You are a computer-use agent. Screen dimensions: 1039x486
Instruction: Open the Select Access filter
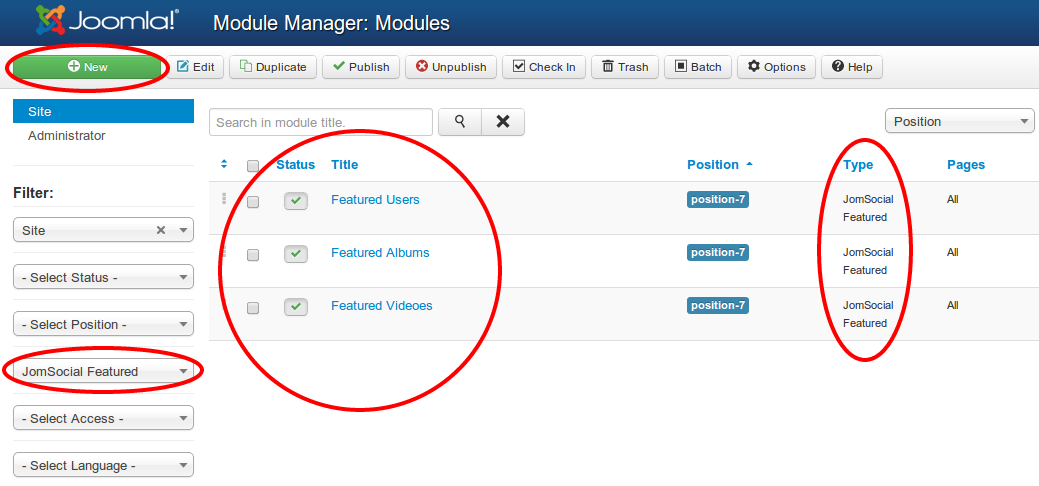(x=103, y=418)
